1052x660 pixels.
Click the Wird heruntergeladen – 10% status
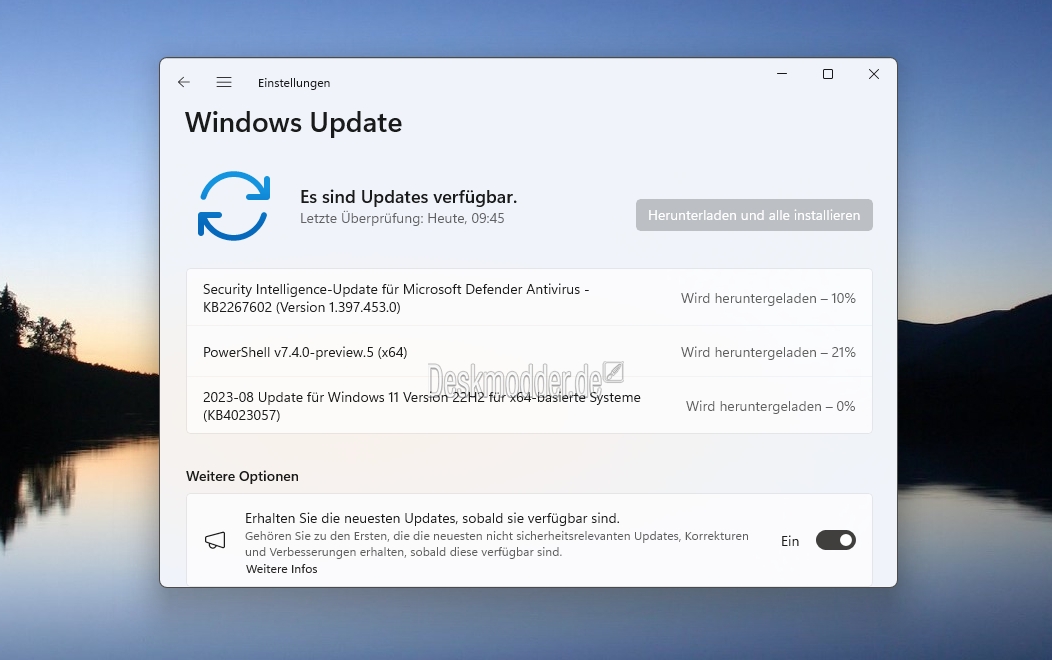pos(768,298)
